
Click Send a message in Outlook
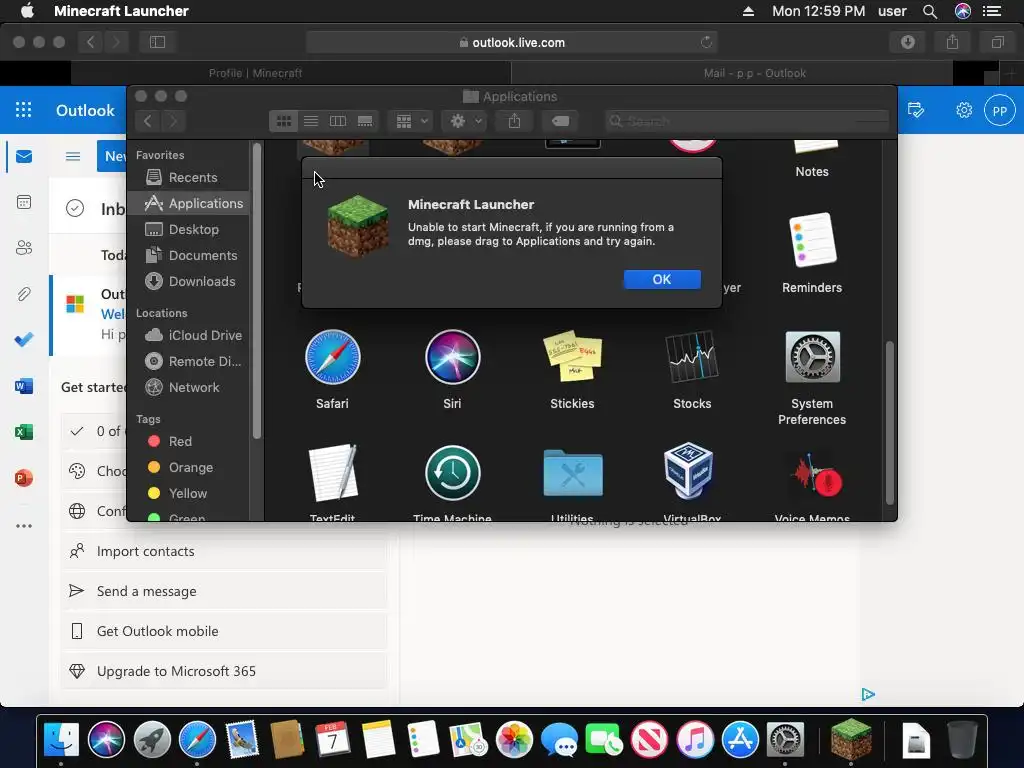click(225, 591)
